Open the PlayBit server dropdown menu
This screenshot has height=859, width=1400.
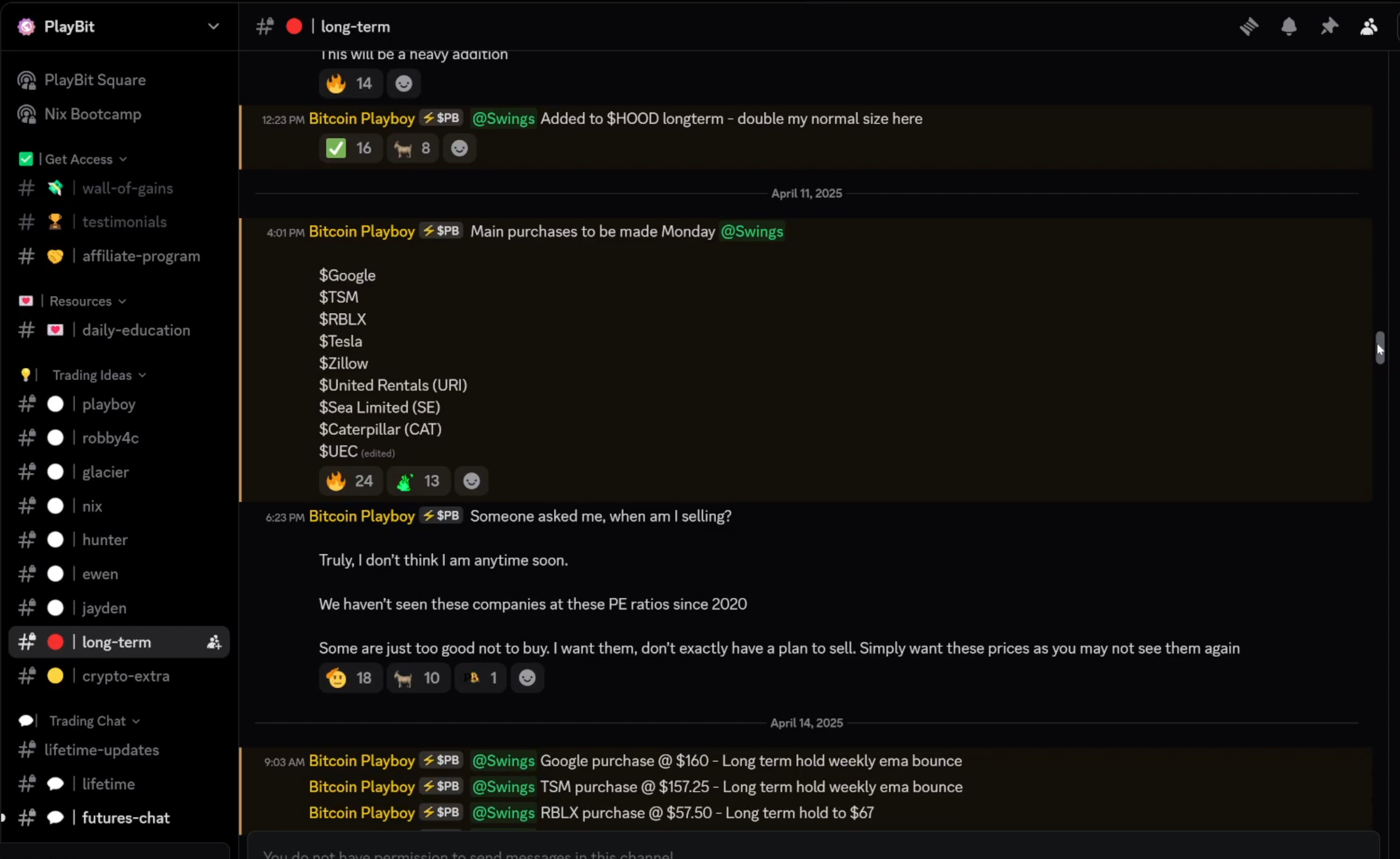213,27
